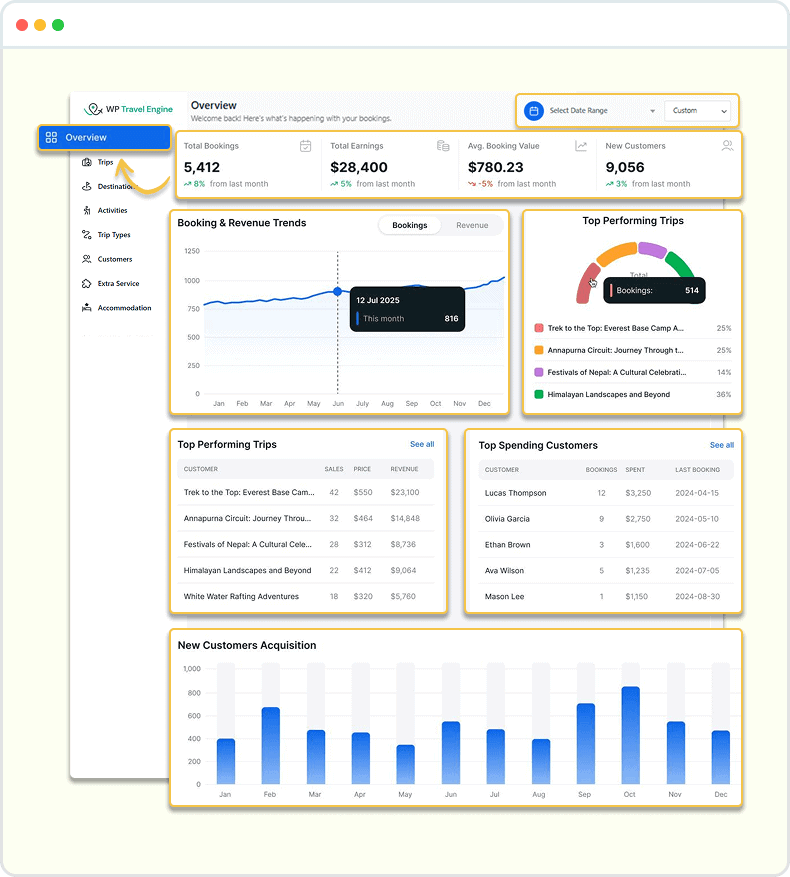Open Trip Types in the sidebar
Image resolution: width=790 pixels, height=877 pixels.
(x=114, y=235)
